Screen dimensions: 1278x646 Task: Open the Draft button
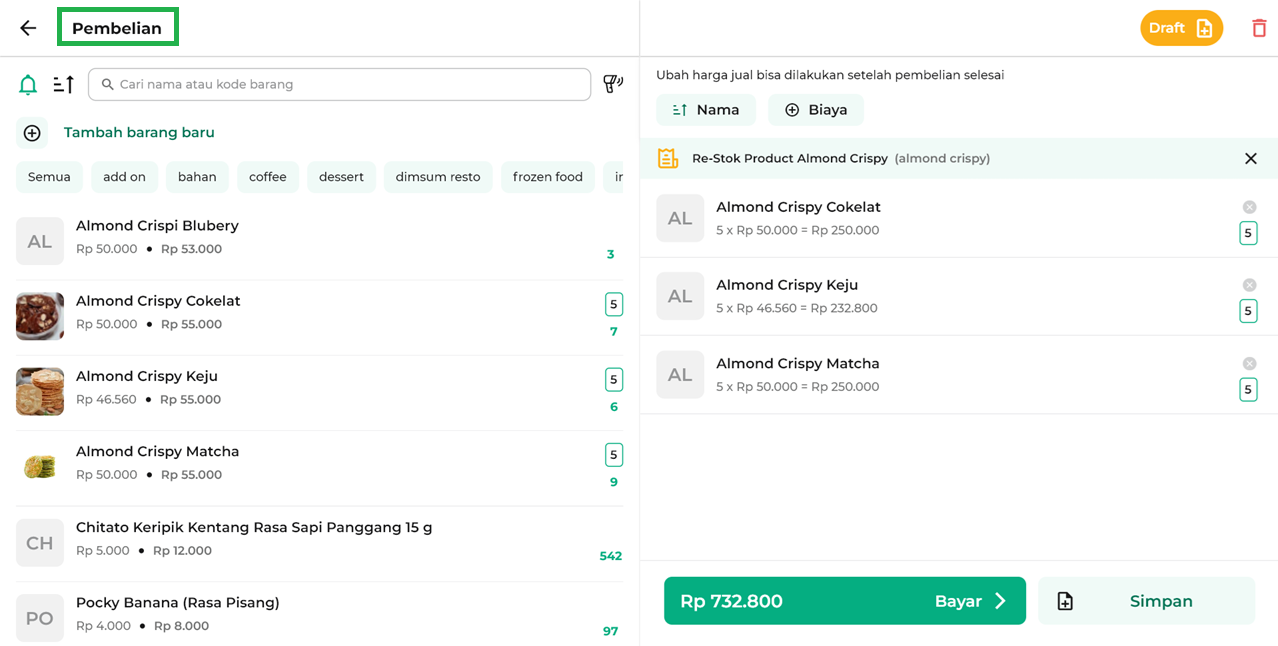coord(1181,28)
